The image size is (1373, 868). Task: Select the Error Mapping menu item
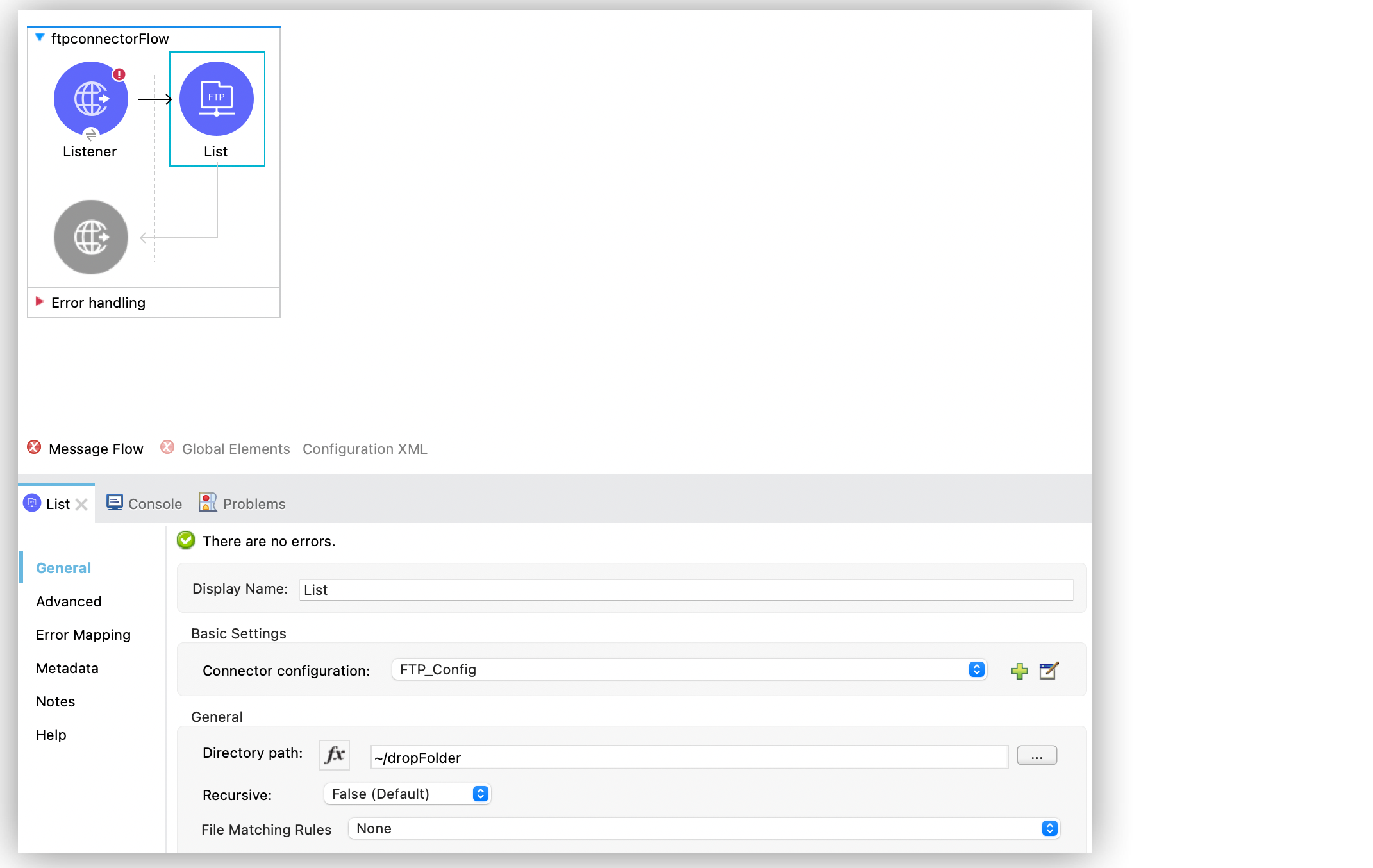click(82, 634)
